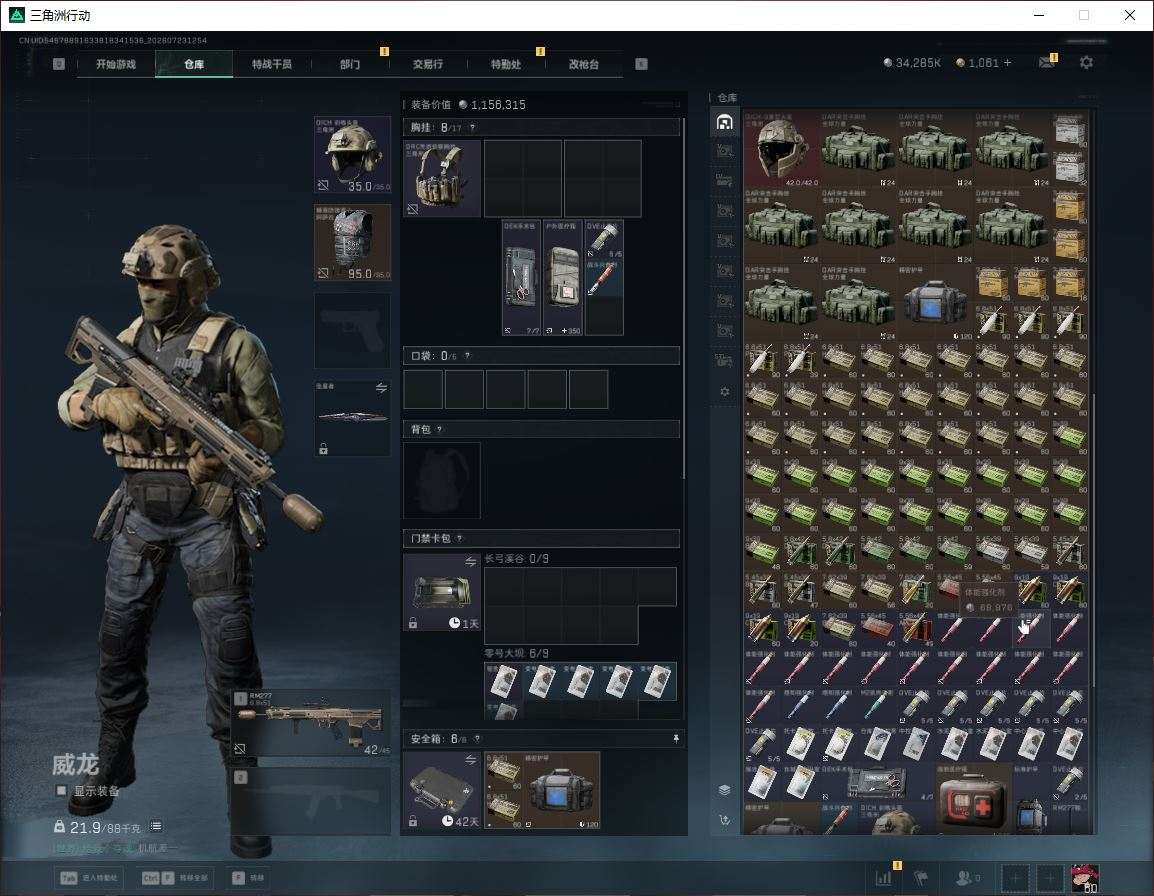Go to the 交易行 tab

[428, 64]
